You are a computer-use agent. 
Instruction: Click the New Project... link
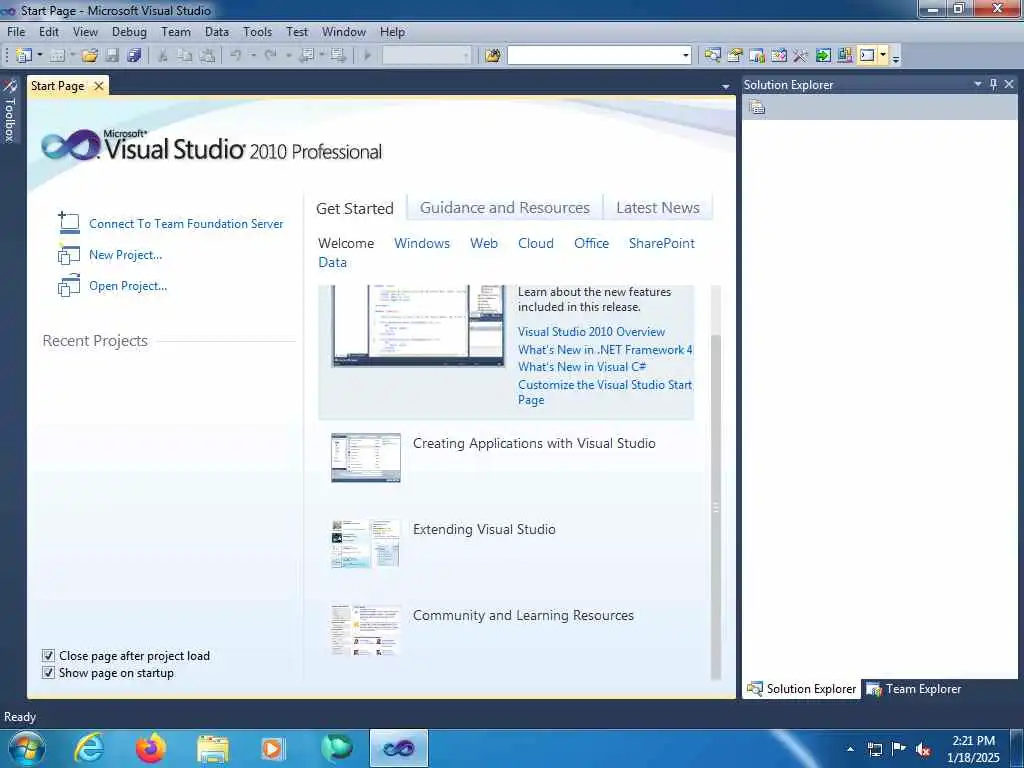coord(125,255)
